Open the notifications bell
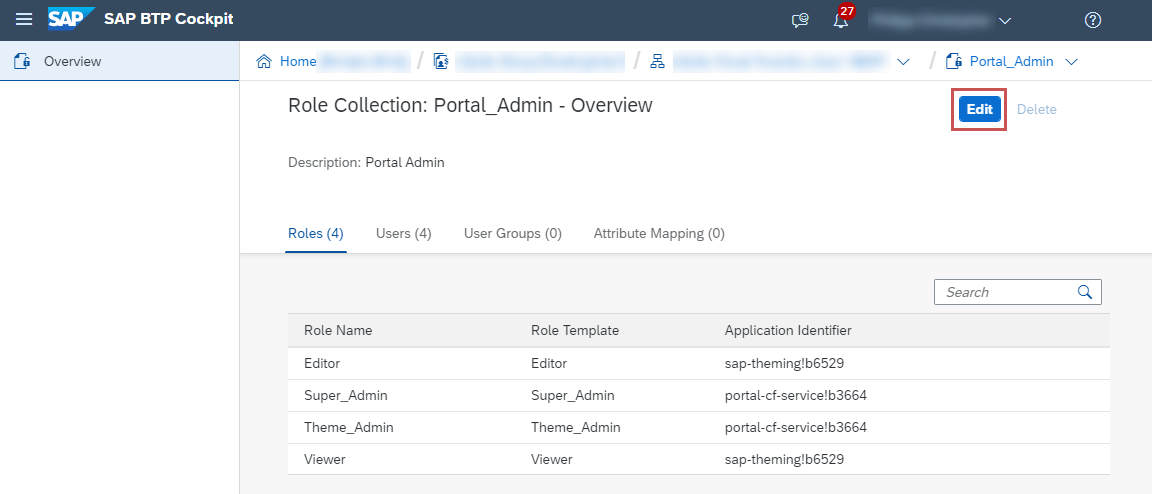Screen dimensions: 1152x494 [841, 20]
